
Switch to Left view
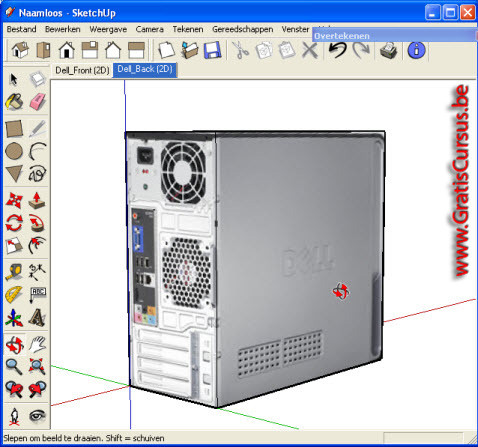(136, 50)
